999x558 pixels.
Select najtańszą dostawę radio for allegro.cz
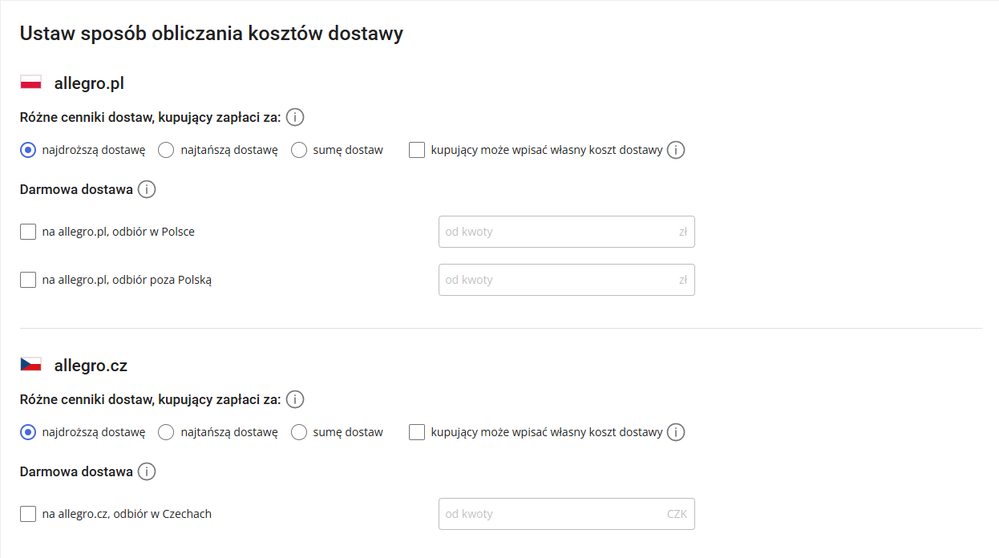click(x=166, y=432)
